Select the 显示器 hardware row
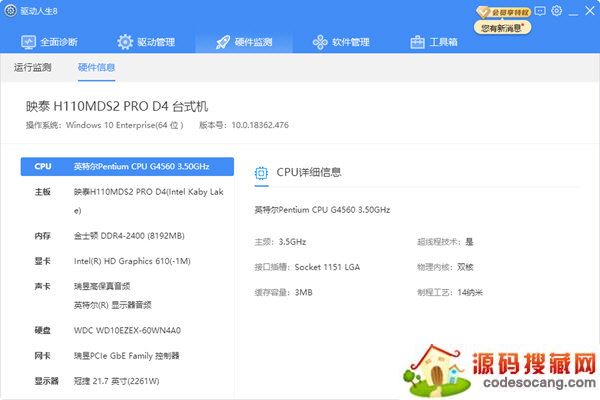600x400 pixels. (x=127, y=381)
